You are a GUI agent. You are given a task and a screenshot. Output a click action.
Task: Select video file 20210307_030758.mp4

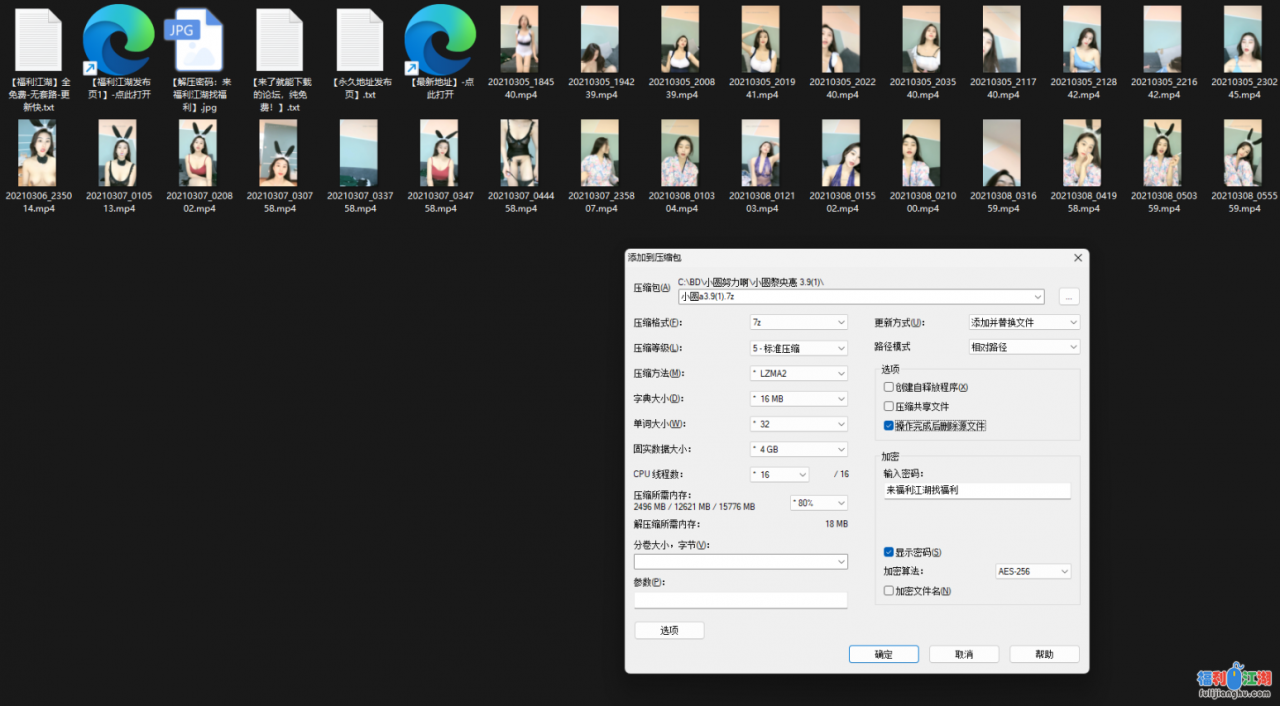pyautogui.click(x=278, y=153)
